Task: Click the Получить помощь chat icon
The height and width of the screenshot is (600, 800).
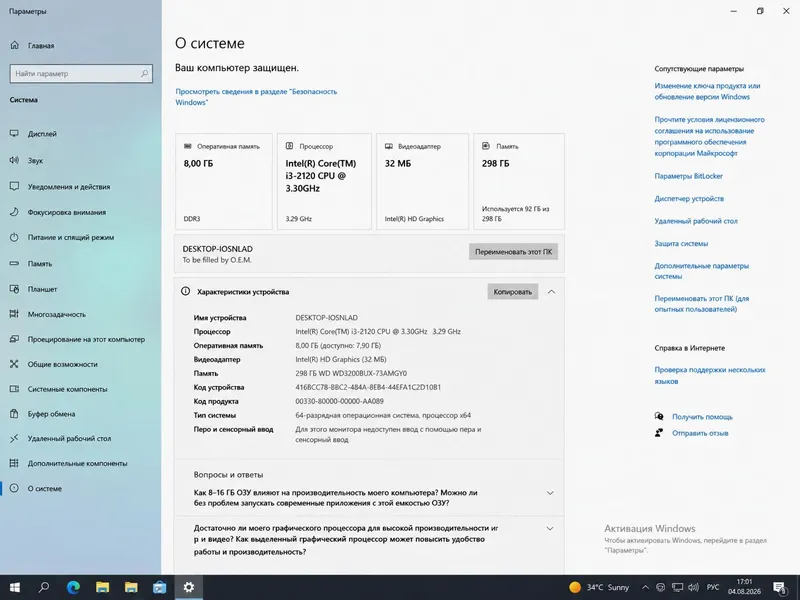Action: pos(659,416)
